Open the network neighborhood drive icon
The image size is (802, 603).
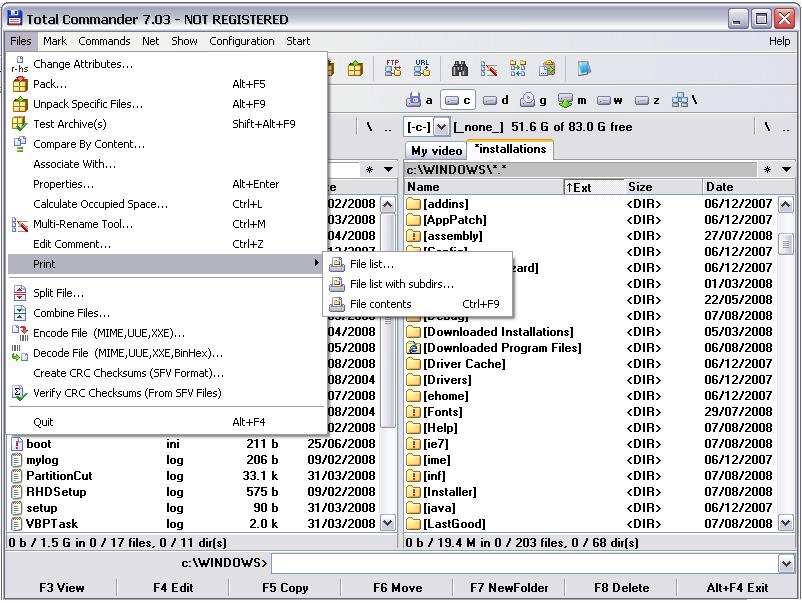click(684, 100)
